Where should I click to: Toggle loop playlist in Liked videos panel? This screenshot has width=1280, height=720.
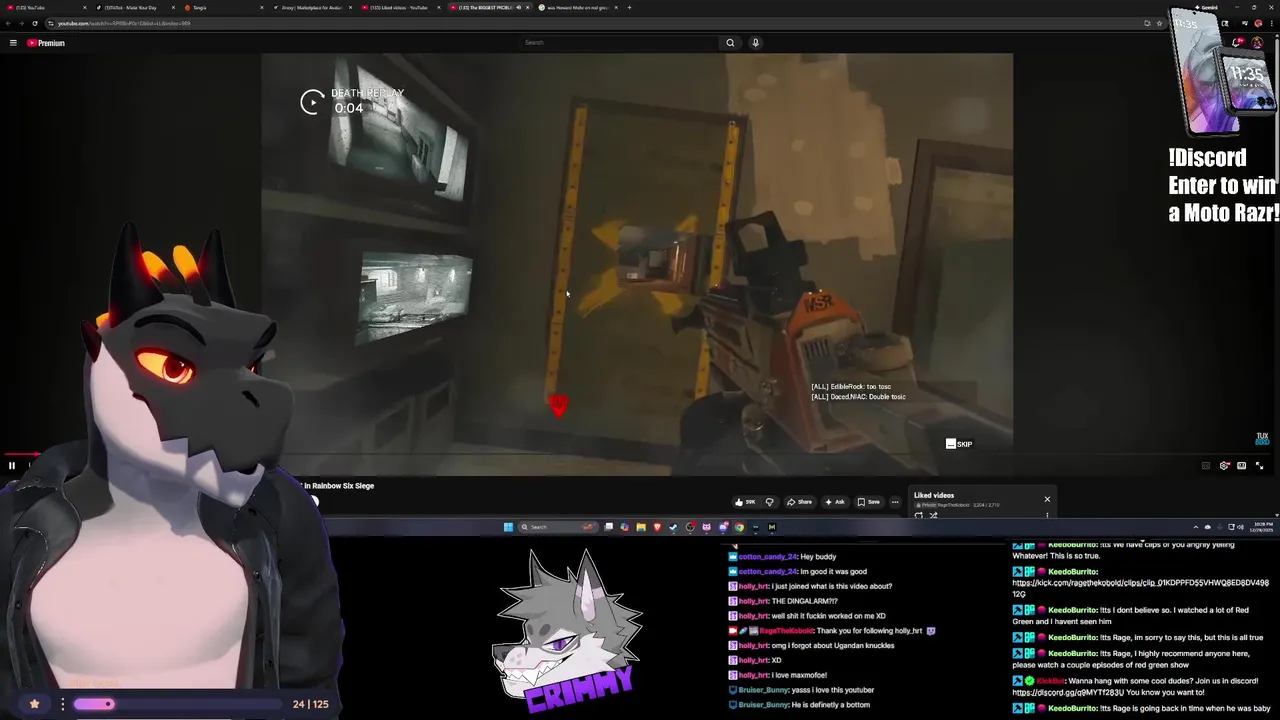pyautogui.click(x=918, y=515)
